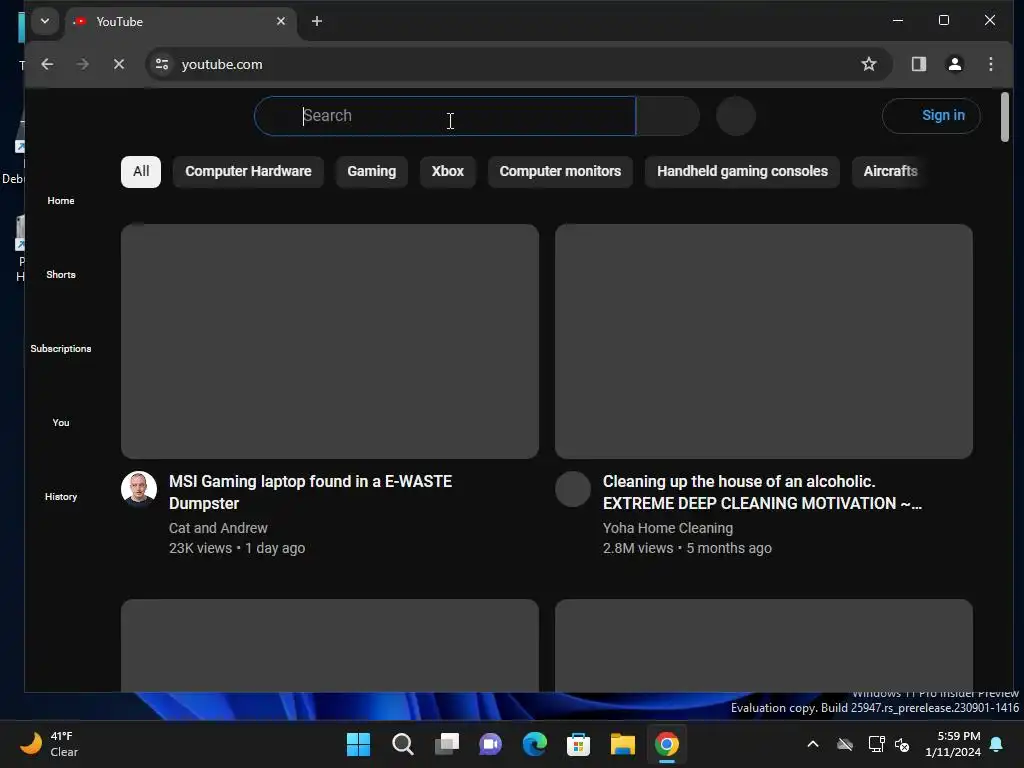Filter by Aircrafts chip
Image resolution: width=1024 pixels, height=768 pixels.
click(x=891, y=172)
